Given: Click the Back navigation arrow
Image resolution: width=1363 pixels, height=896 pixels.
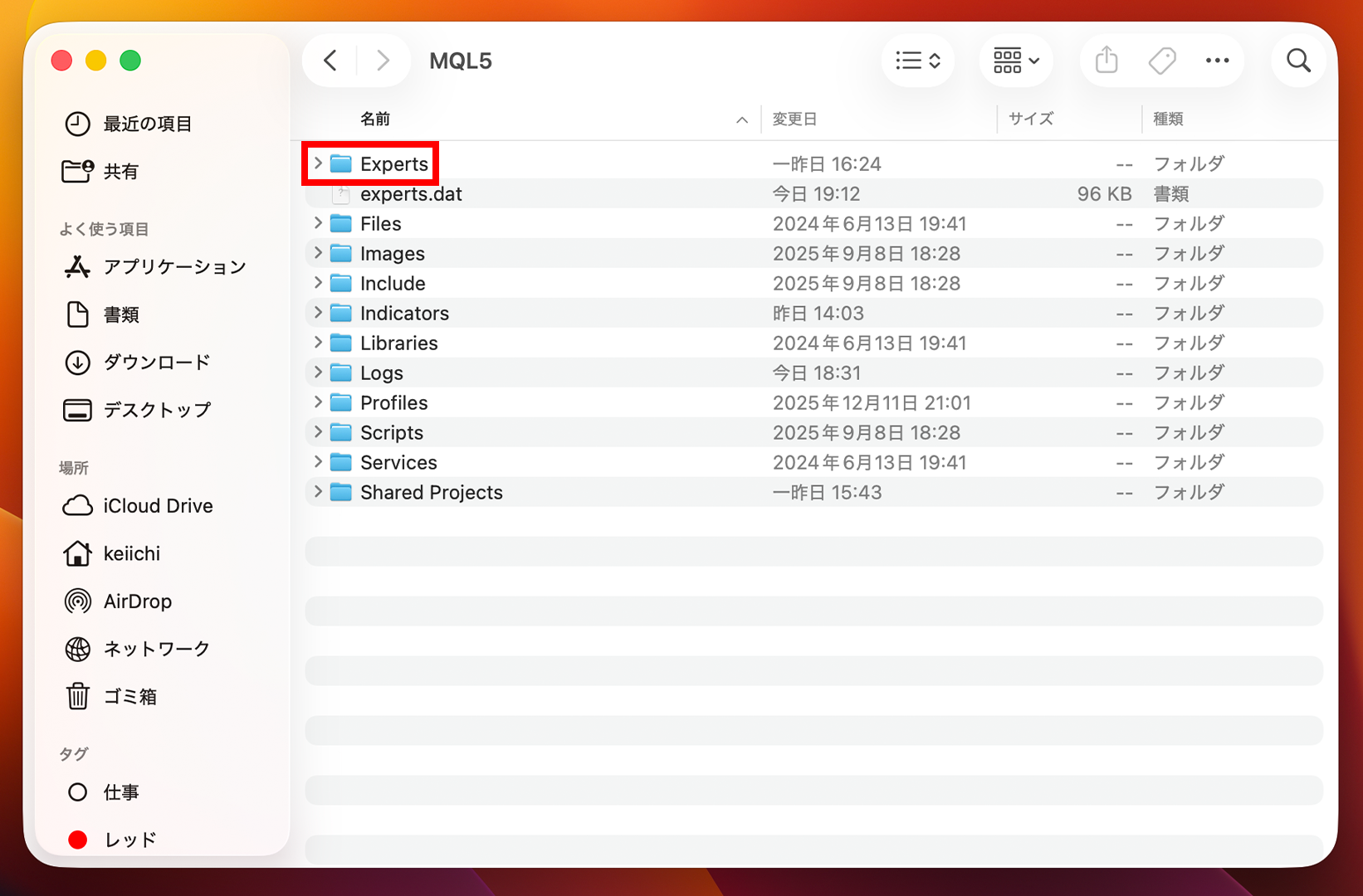Looking at the screenshot, I should pyautogui.click(x=330, y=61).
